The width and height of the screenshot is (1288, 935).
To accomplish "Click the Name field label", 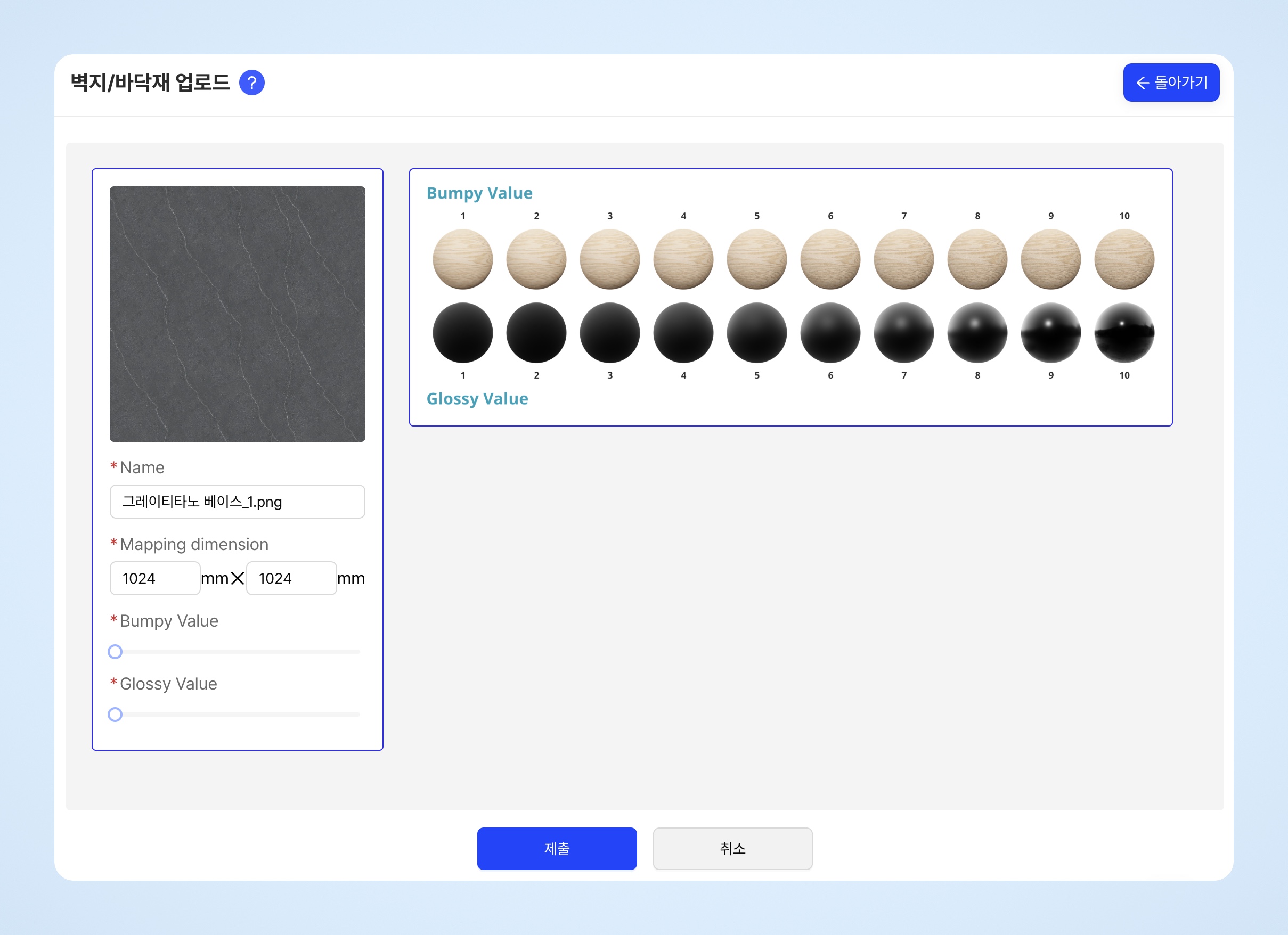I will tap(142, 467).
